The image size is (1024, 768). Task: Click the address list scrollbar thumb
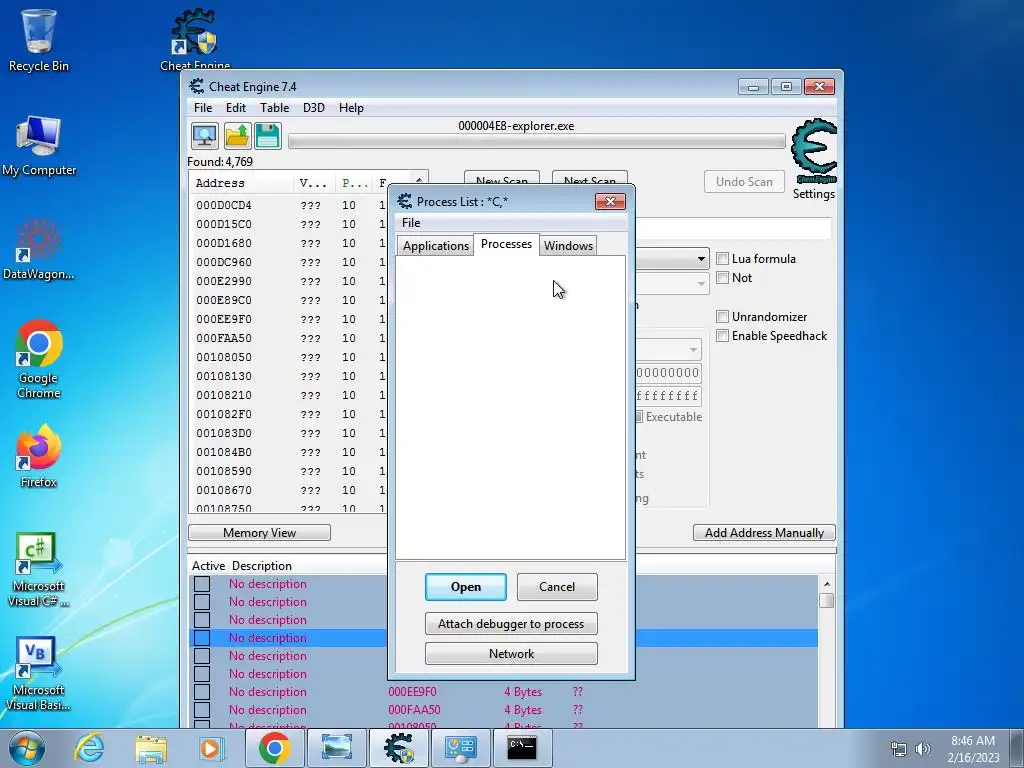tap(826, 600)
